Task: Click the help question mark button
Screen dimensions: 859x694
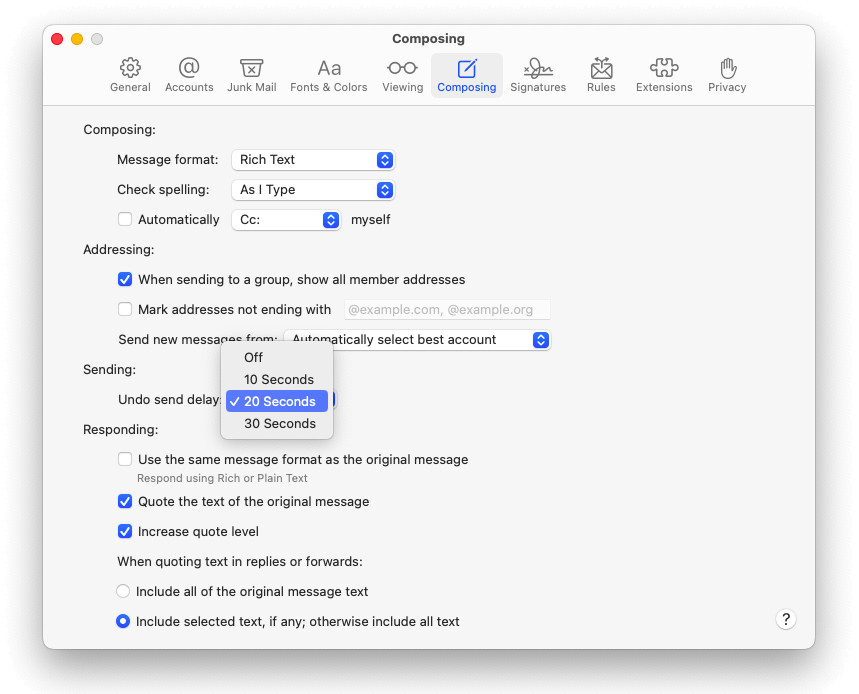Action: (x=786, y=620)
